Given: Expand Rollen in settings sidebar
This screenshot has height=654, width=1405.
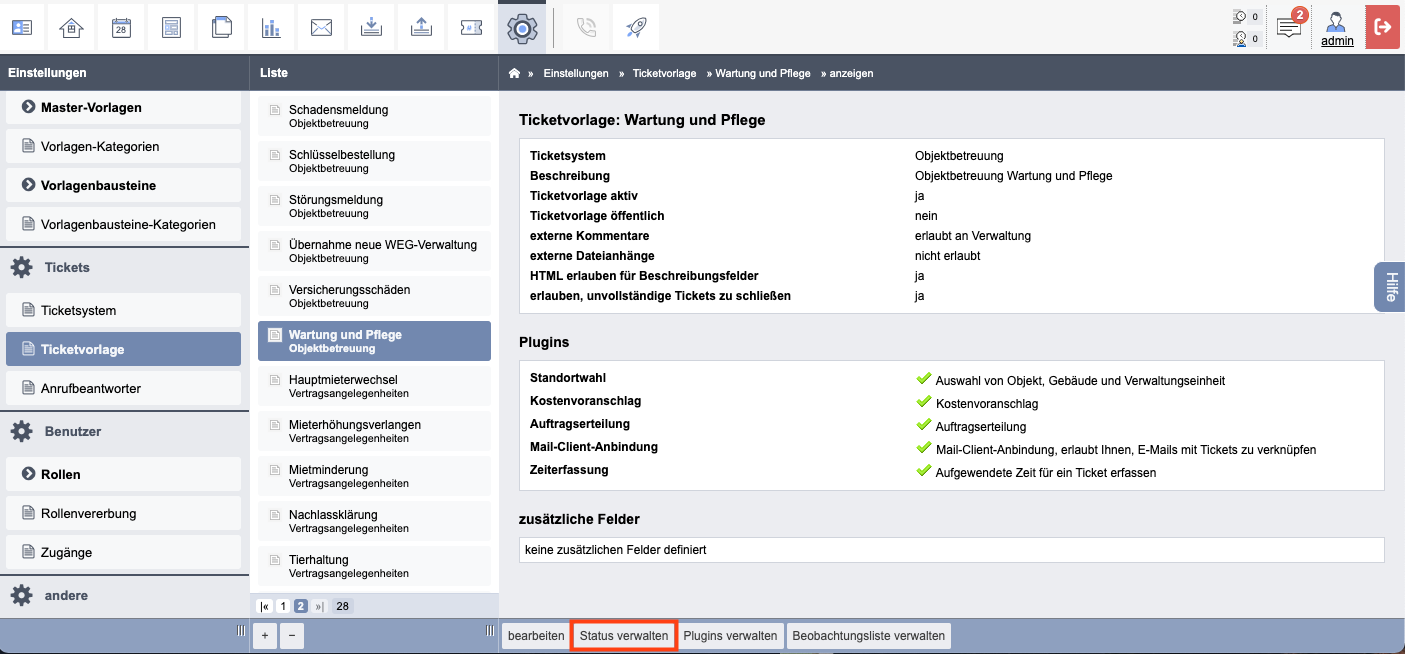Looking at the screenshot, I should click(x=124, y=474).
